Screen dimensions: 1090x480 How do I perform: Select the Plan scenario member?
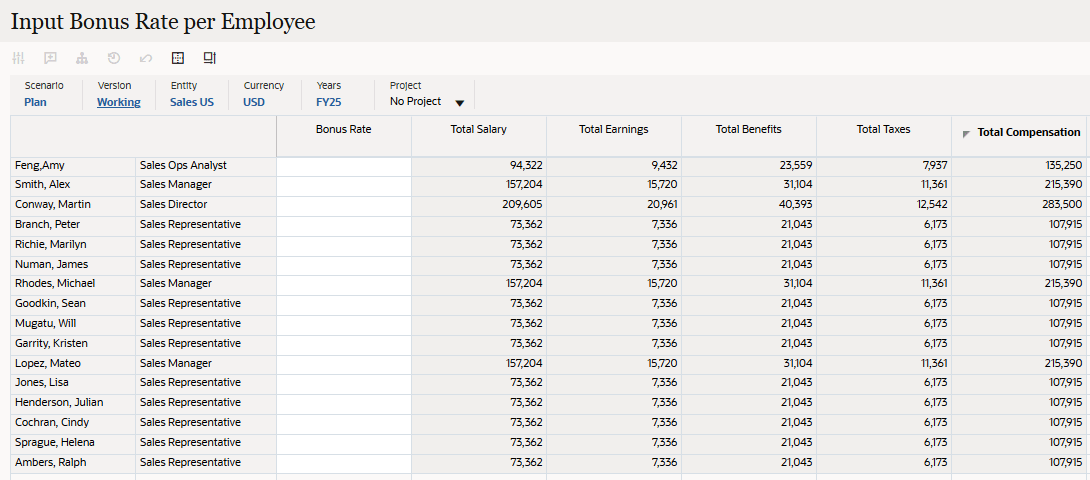click(x=35, y=102)
